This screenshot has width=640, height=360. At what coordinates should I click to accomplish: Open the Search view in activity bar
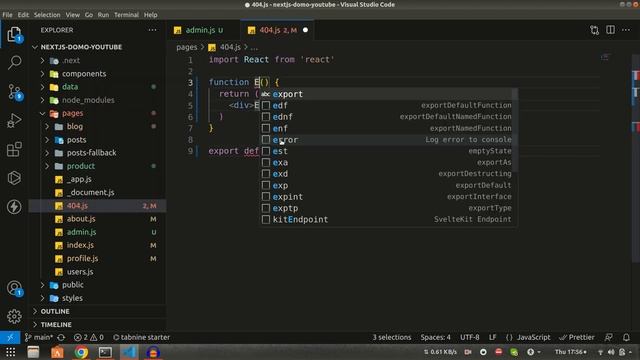tap(14, 62)
